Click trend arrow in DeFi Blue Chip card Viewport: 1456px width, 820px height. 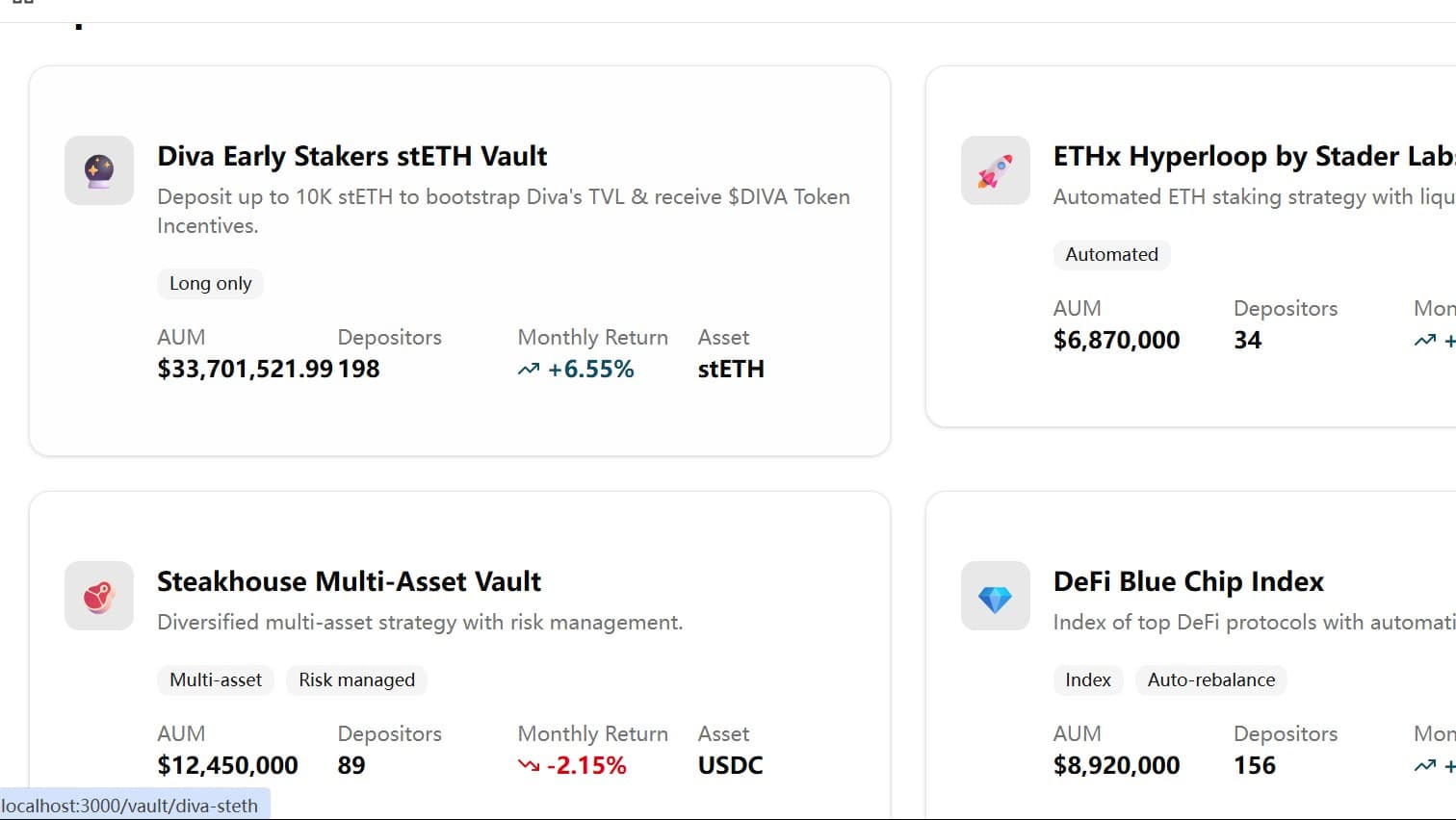1425,766
